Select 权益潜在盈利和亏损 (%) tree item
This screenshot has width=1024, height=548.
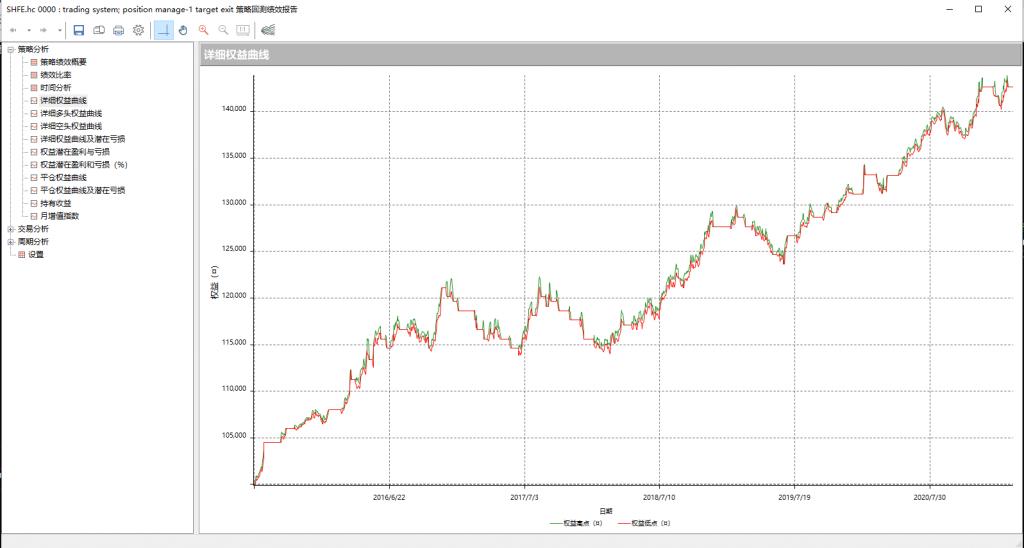pos(84,165)
